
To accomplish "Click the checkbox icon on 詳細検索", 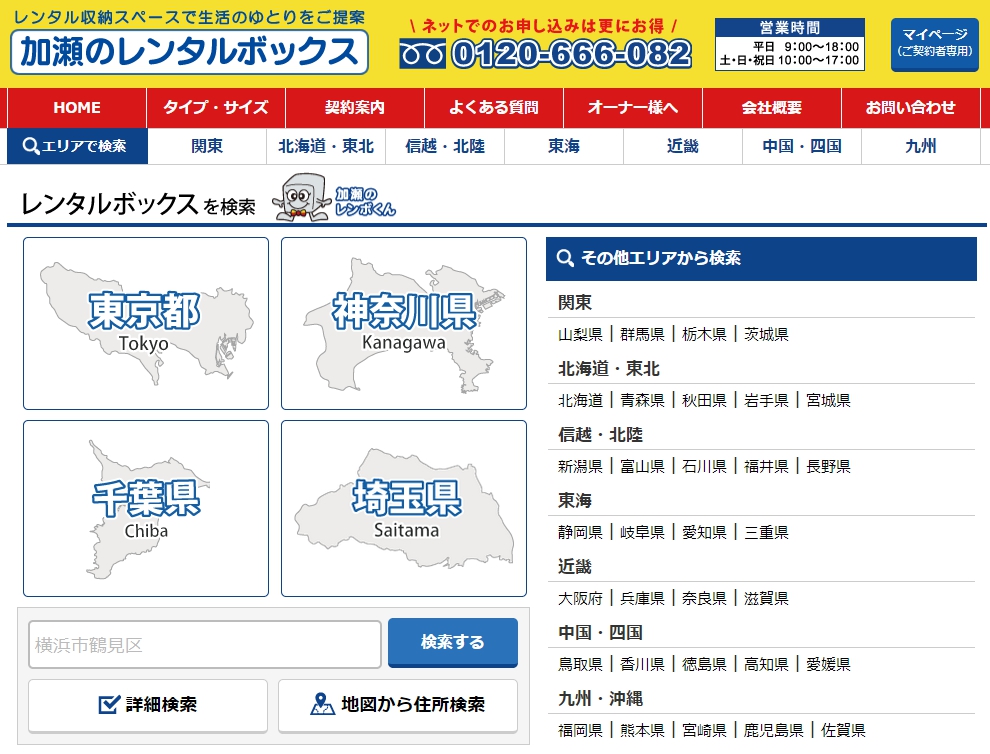I will pyautogui.click(x=109, y=704).
